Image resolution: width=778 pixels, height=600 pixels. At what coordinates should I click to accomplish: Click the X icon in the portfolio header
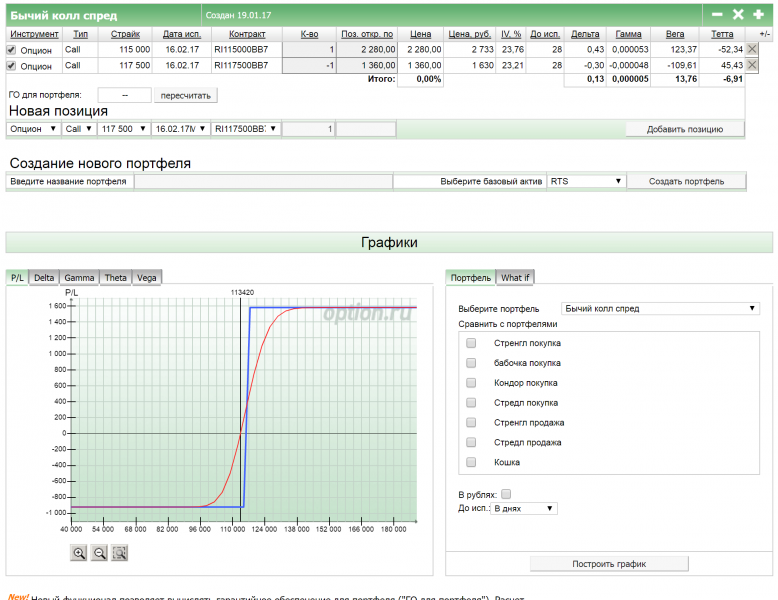click(738, 14)
